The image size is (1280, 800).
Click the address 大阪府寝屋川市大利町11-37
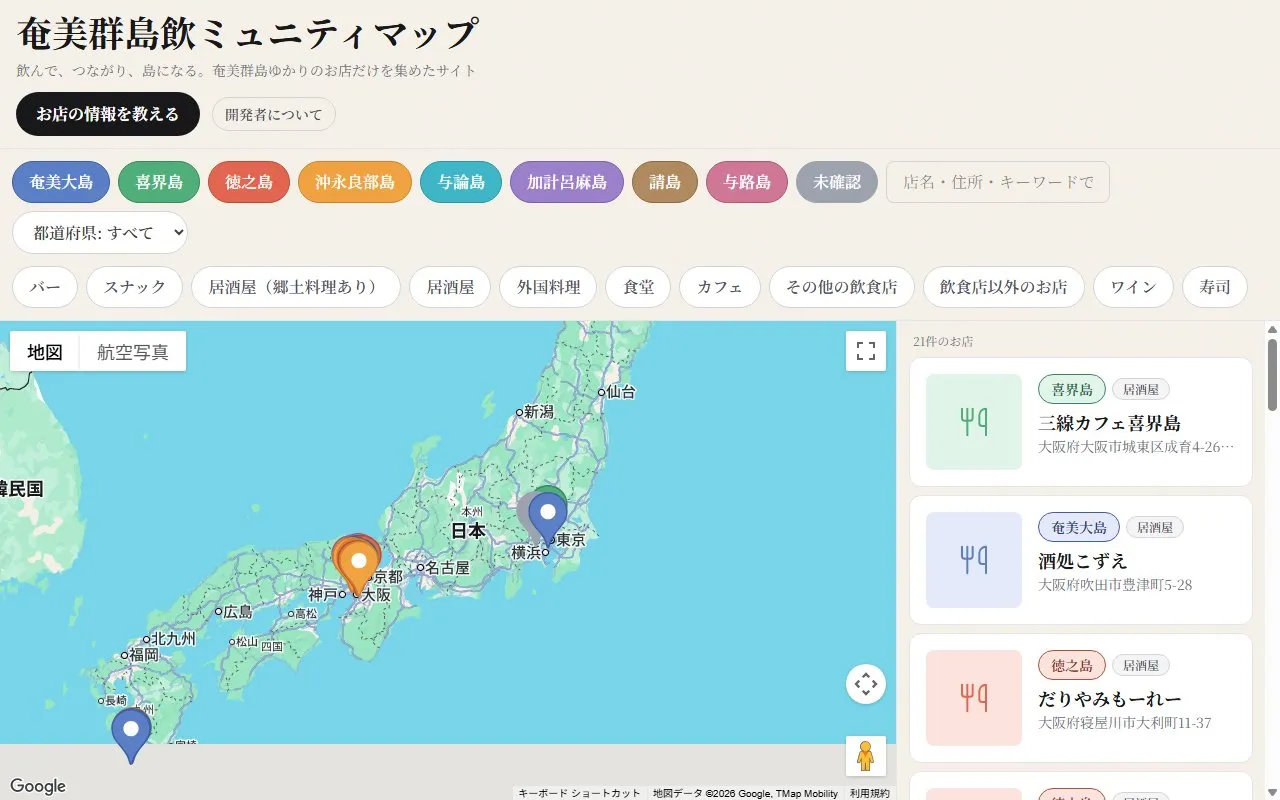[1125, 723]
